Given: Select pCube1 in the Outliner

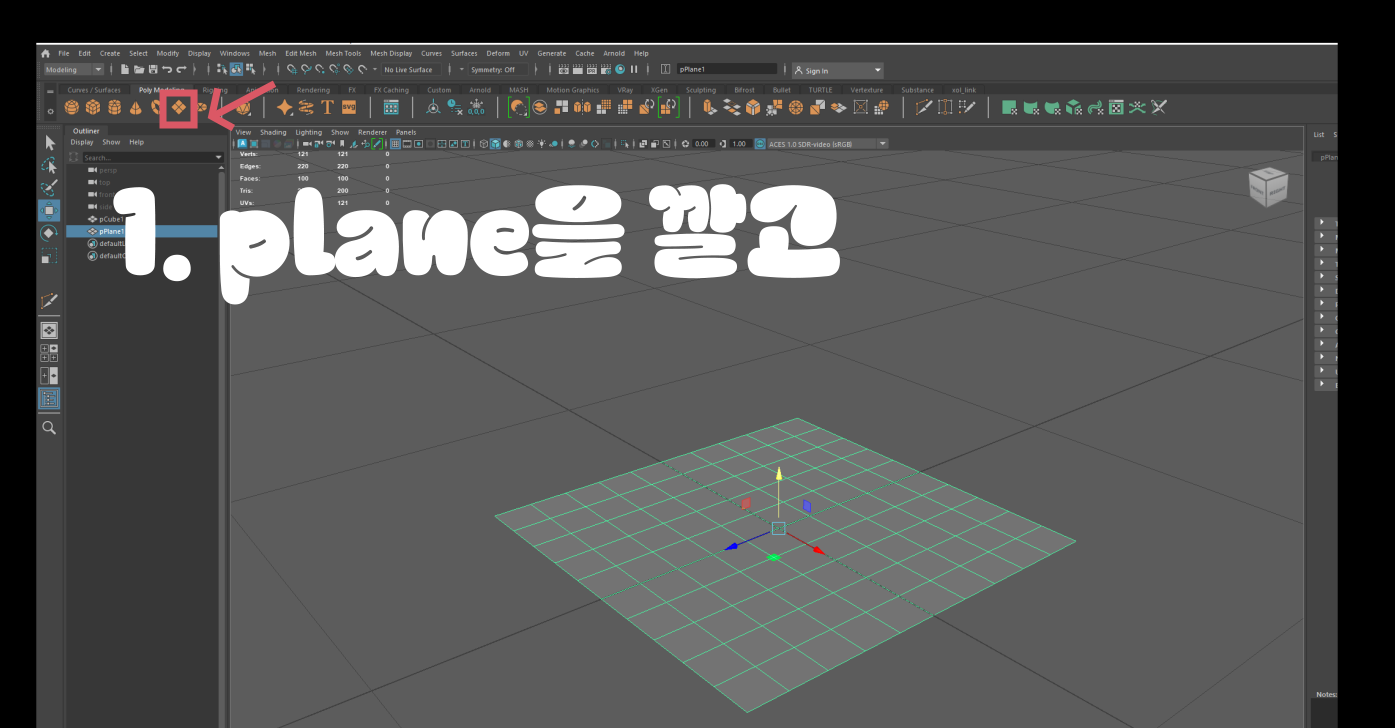Looking at the screenshot, I should click(110, 219).
